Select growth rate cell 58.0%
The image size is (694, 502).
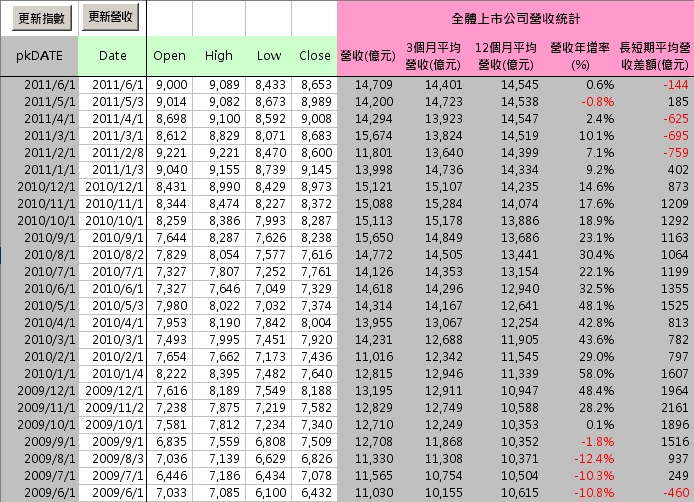[x=596, y=374]
